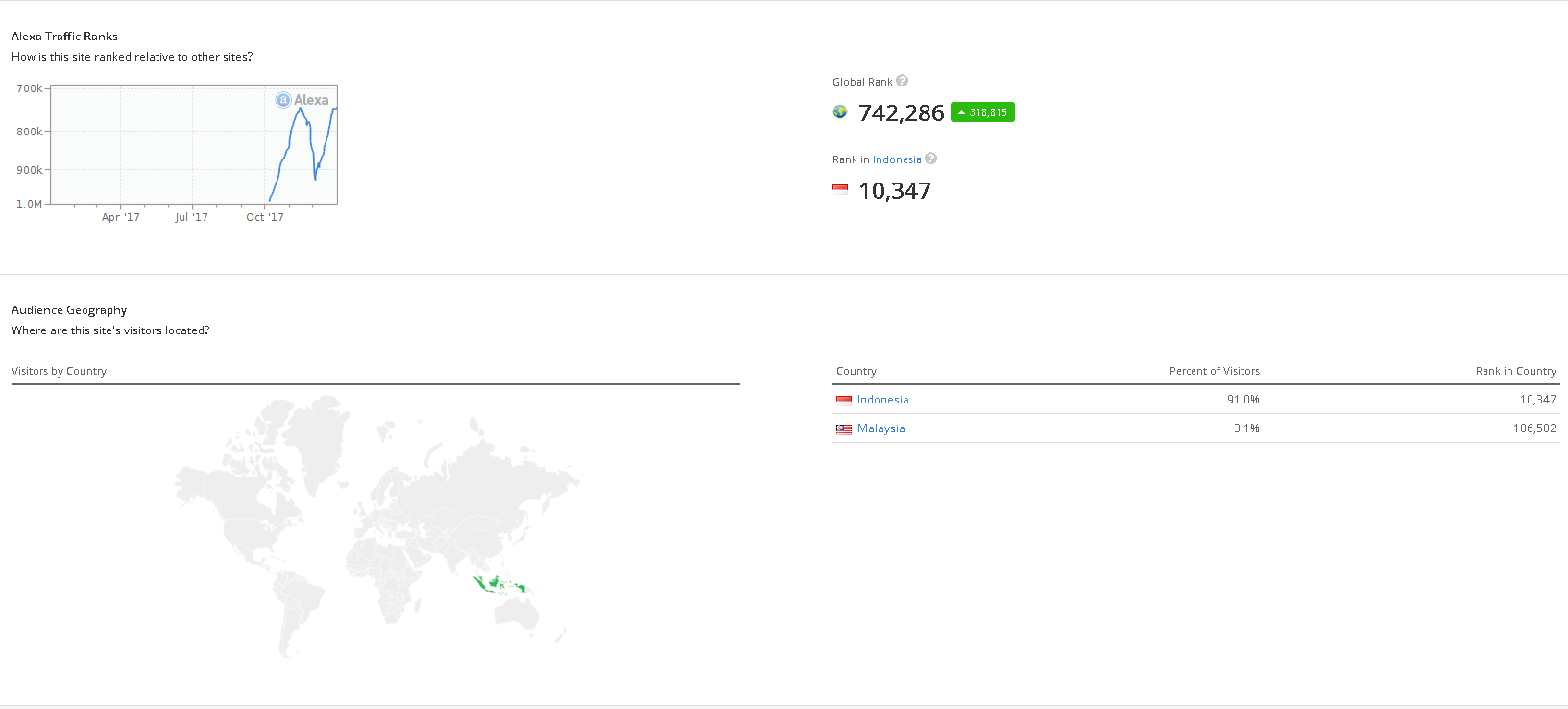Click the Audience Geography heading
The image size is (1568, 709).
[69, 310]
